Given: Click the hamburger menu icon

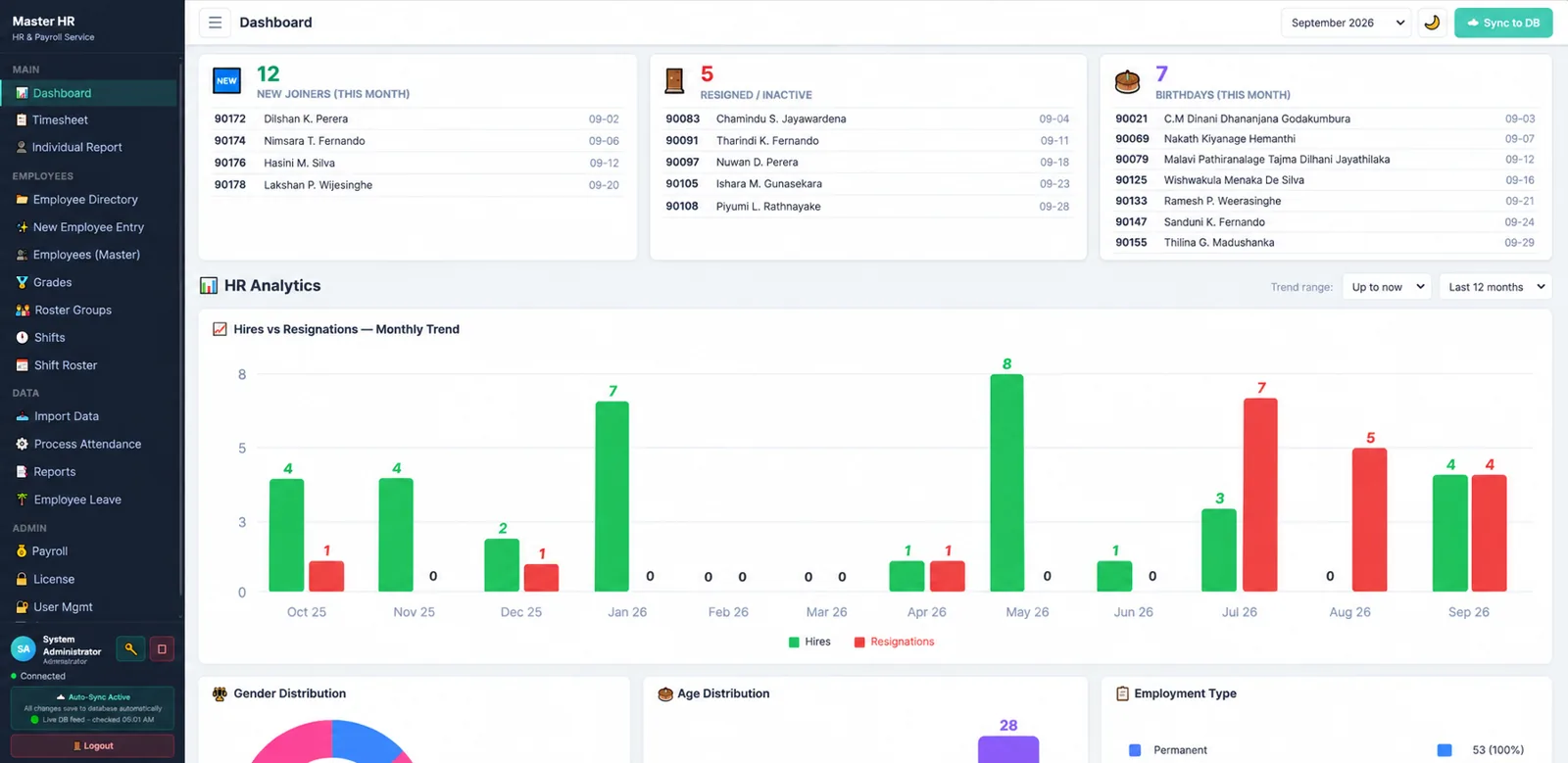Looking at the screenshot, I should tap(215, 23).
